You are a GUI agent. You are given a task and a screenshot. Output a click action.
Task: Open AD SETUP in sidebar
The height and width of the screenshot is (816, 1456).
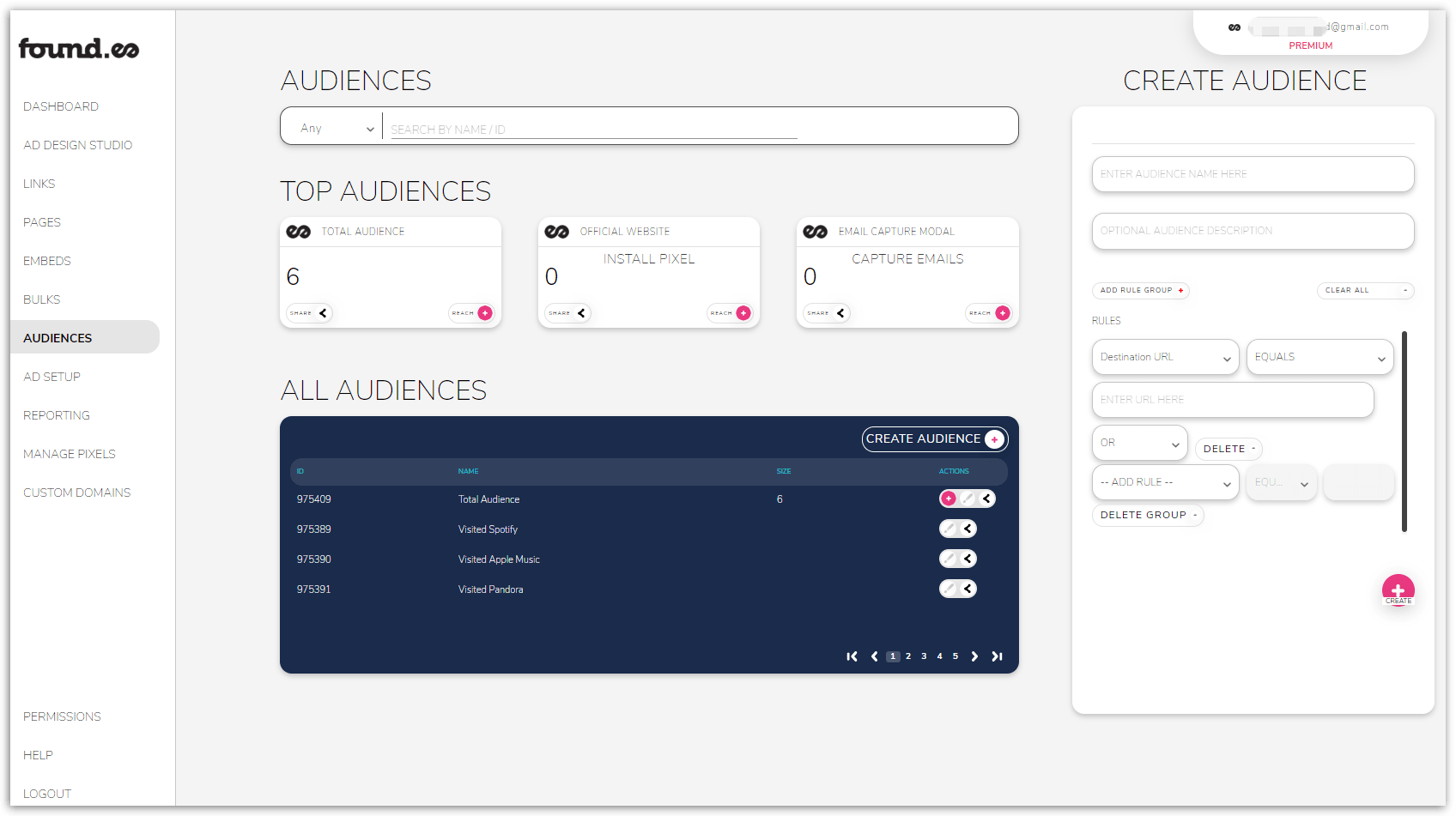pos(52,377)
